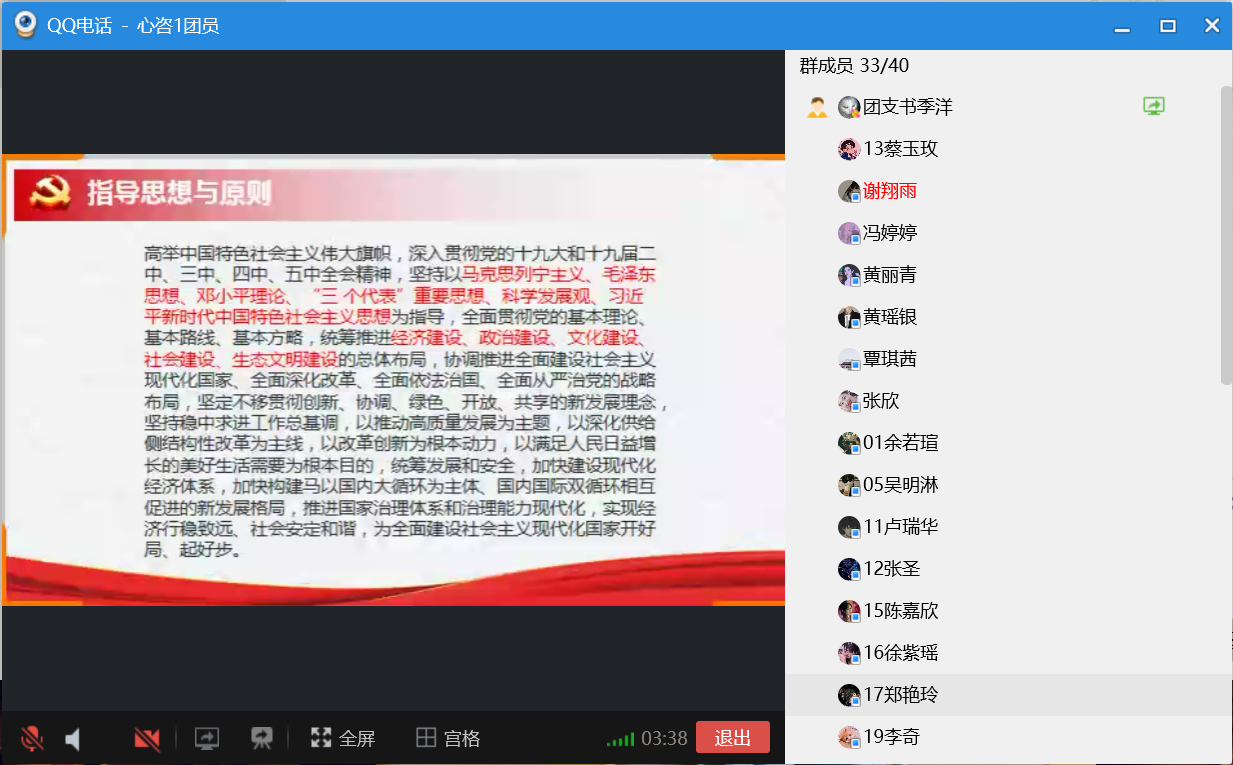Click the shared slide presentation view
Viewport: 1233px width, 765px height.
[393, 380]
